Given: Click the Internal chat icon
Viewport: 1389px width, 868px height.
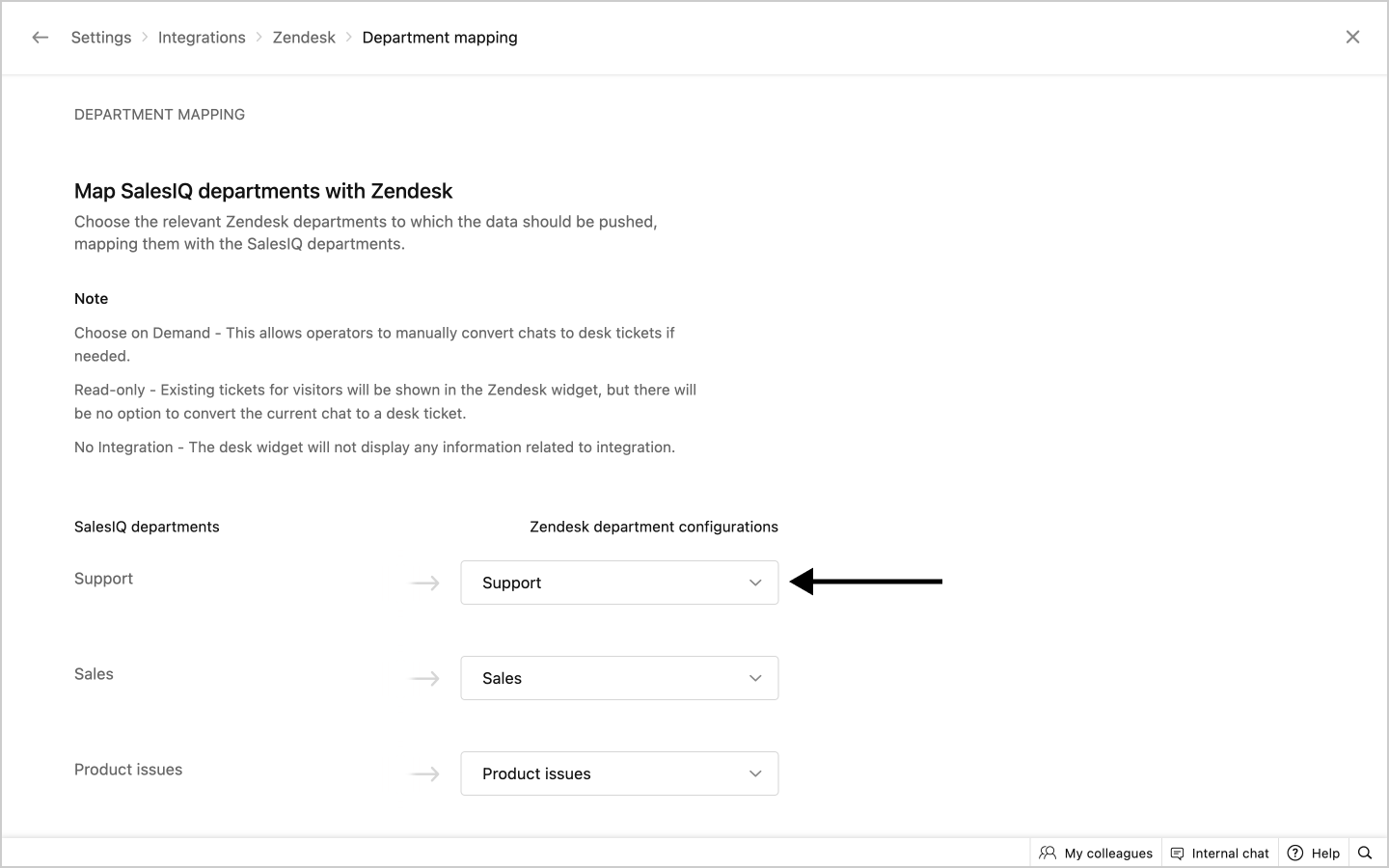Looking at the screenshot, I should (x=1177, y=853).
